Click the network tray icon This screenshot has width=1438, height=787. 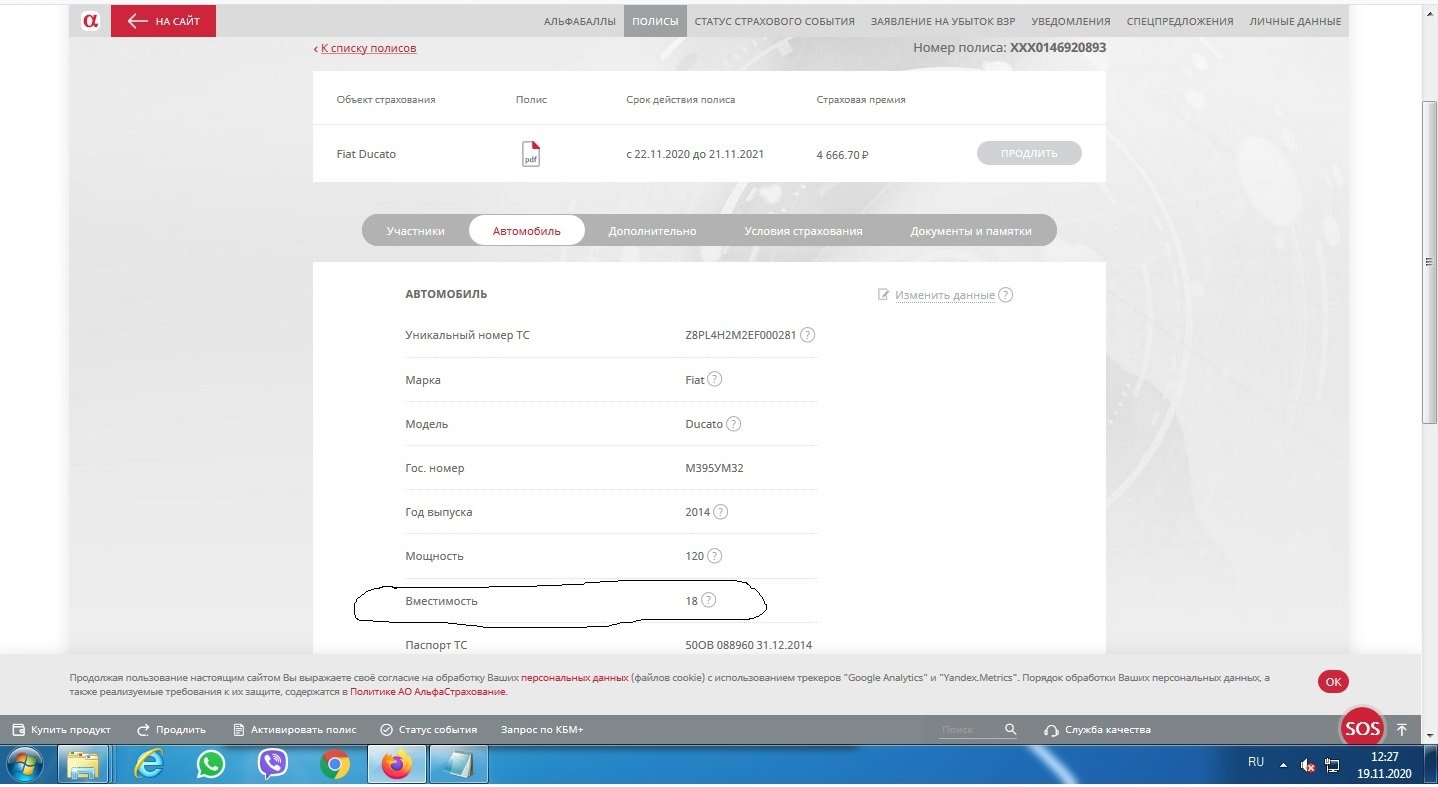(x=1332, y=766)
